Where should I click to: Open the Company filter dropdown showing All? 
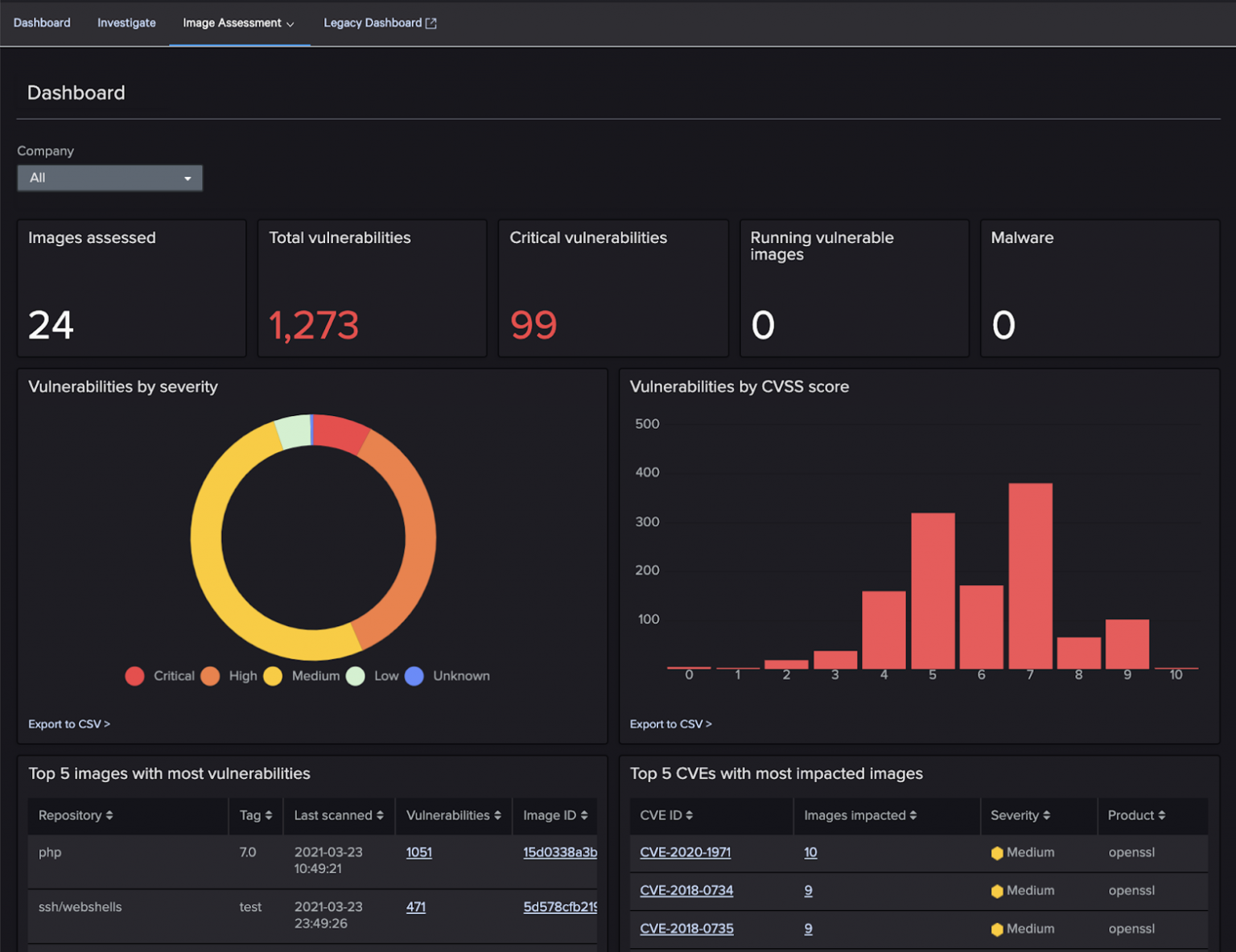pyautogui.click(x=109, y=178)
